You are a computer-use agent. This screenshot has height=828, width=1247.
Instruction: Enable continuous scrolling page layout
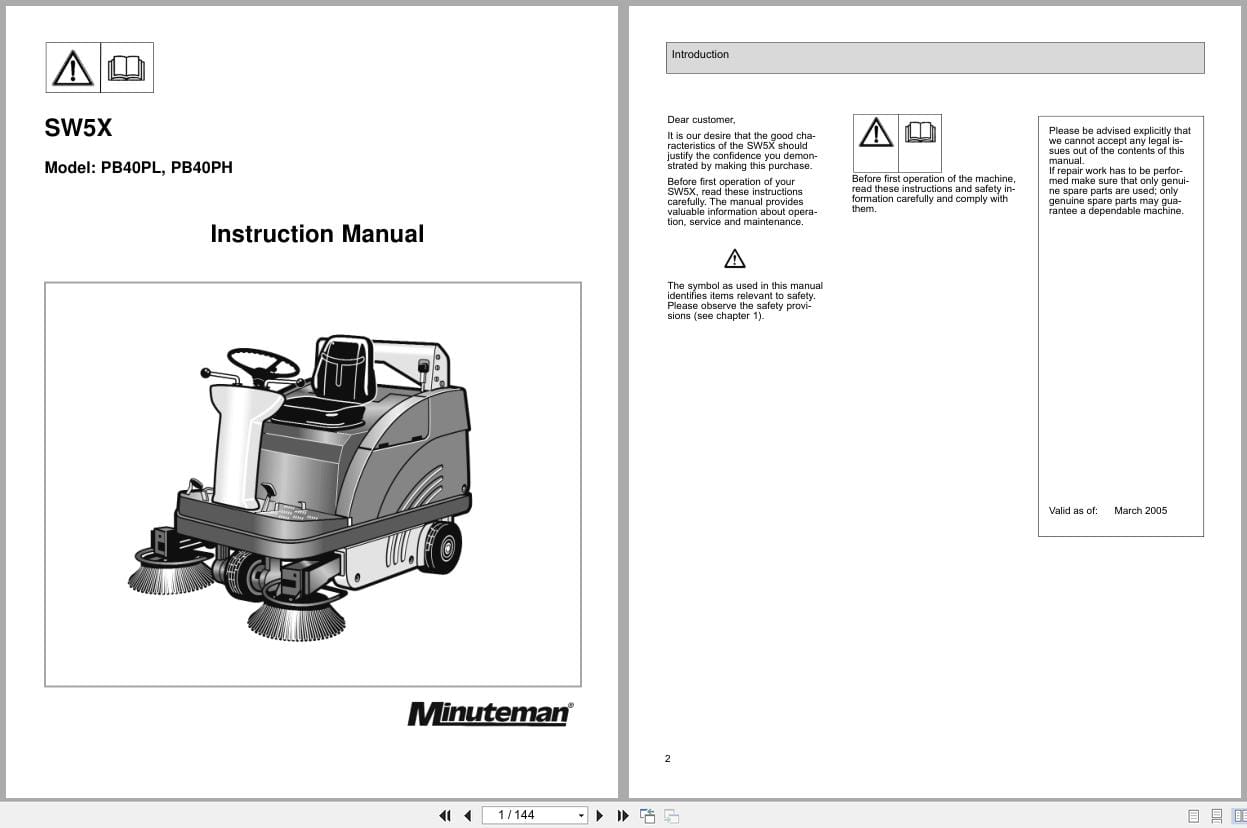click(1216, 815)
